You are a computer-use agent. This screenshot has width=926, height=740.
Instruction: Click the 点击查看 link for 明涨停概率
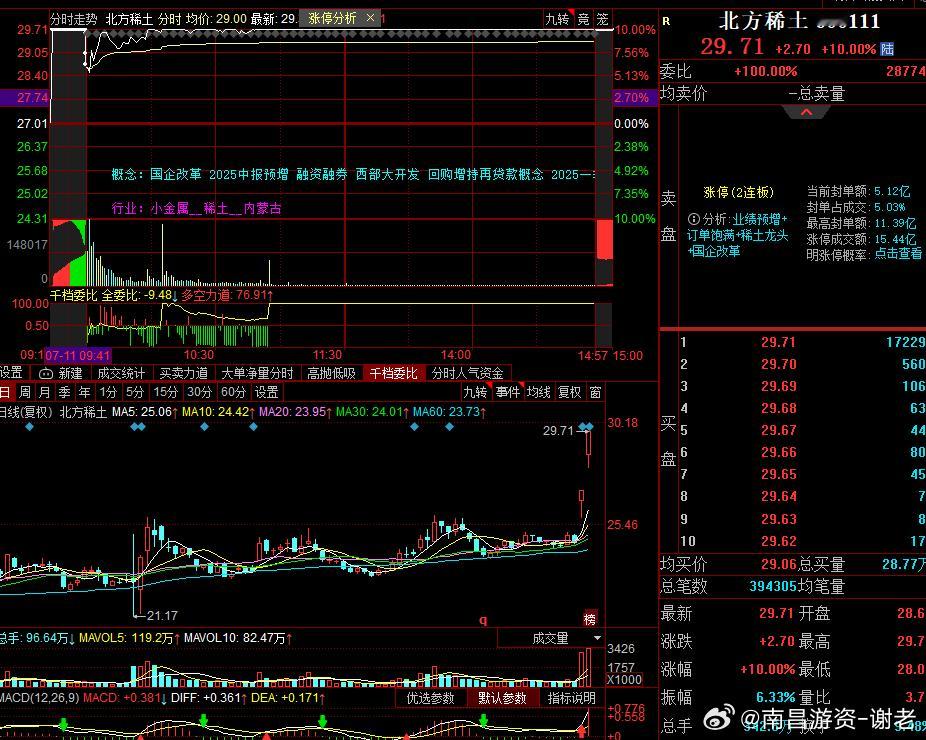pos(898,254)
